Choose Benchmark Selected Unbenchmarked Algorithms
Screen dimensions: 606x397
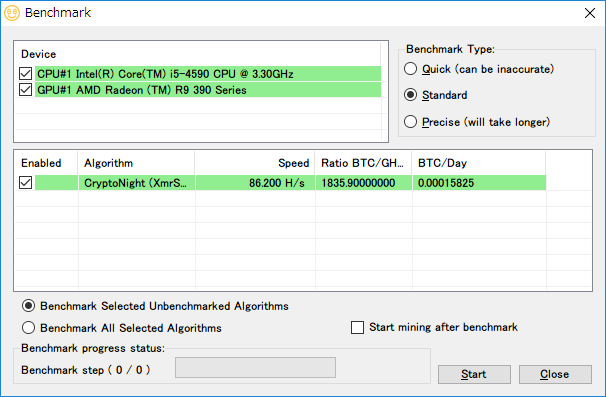click(28, 306)
